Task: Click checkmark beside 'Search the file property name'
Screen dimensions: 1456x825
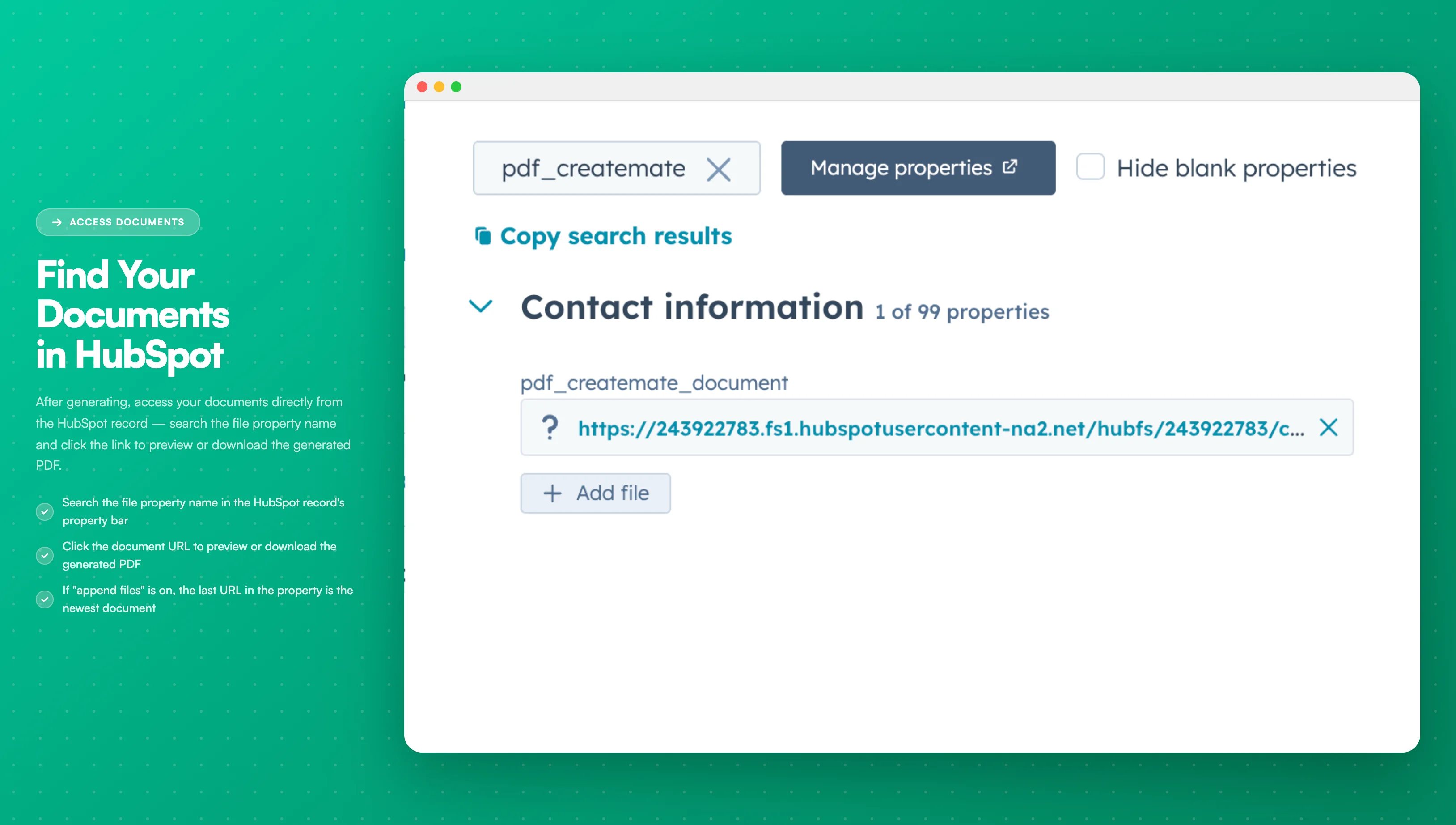Action: coord(45,512)
